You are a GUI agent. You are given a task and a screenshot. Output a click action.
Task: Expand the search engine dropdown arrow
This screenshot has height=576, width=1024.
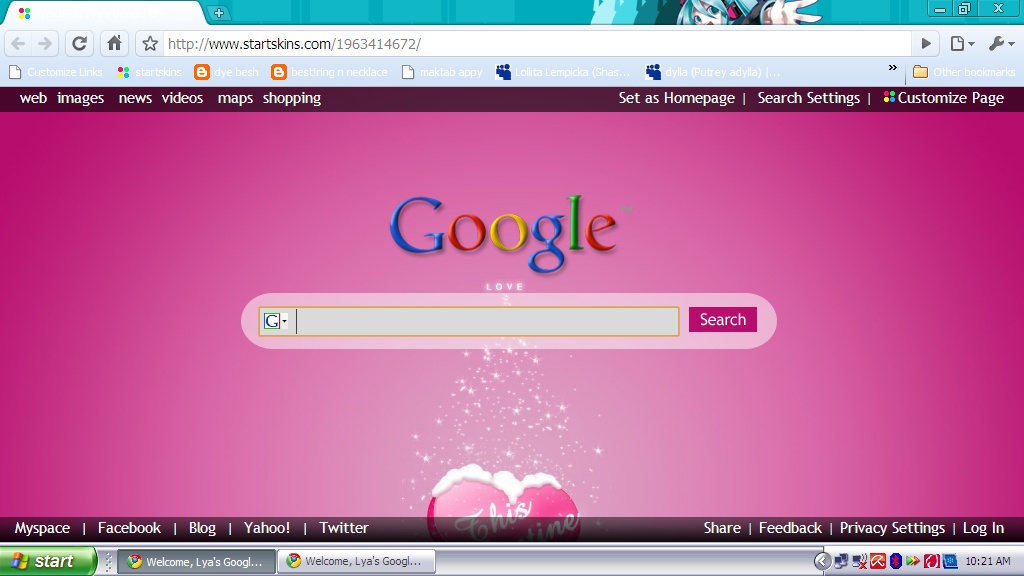coord(285,320)
